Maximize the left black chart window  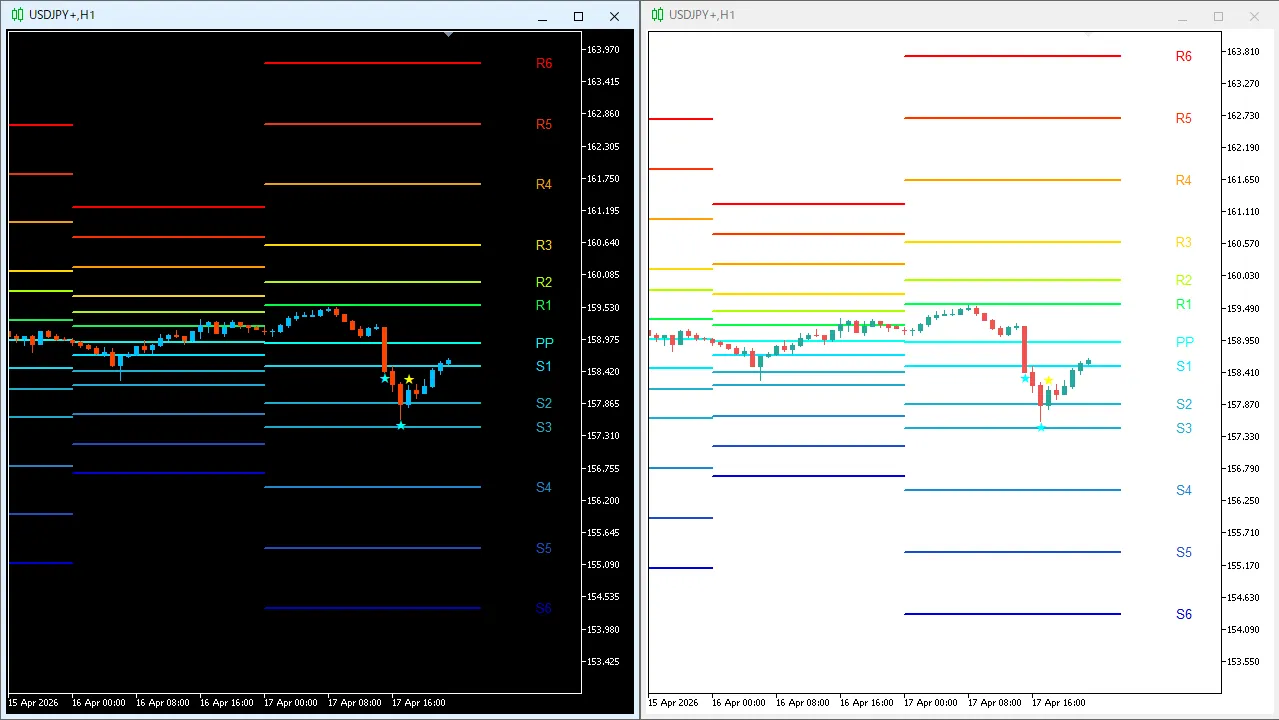pyautogui.click(x=578, y=16)
